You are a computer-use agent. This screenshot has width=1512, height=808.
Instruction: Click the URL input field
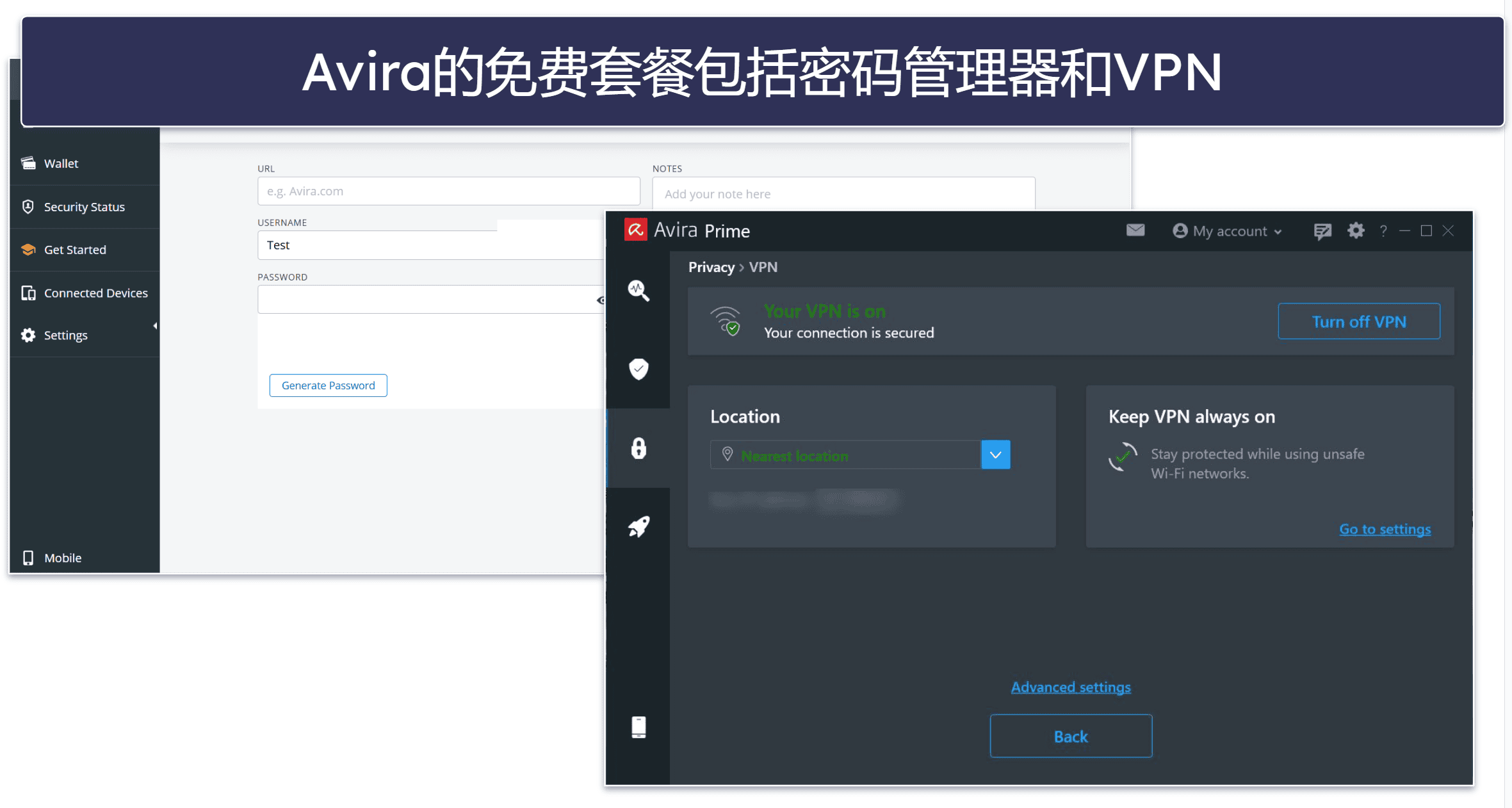pos(448,191)
